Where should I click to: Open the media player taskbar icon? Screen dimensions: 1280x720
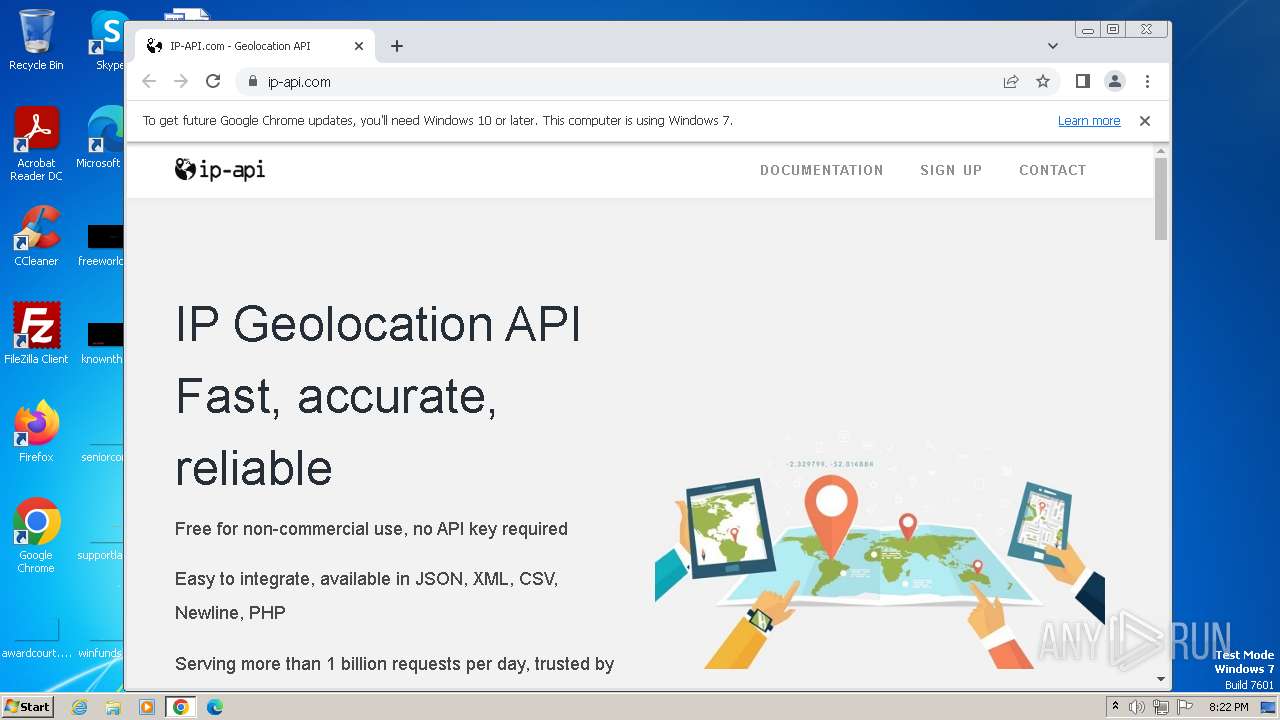pos(147,707)
